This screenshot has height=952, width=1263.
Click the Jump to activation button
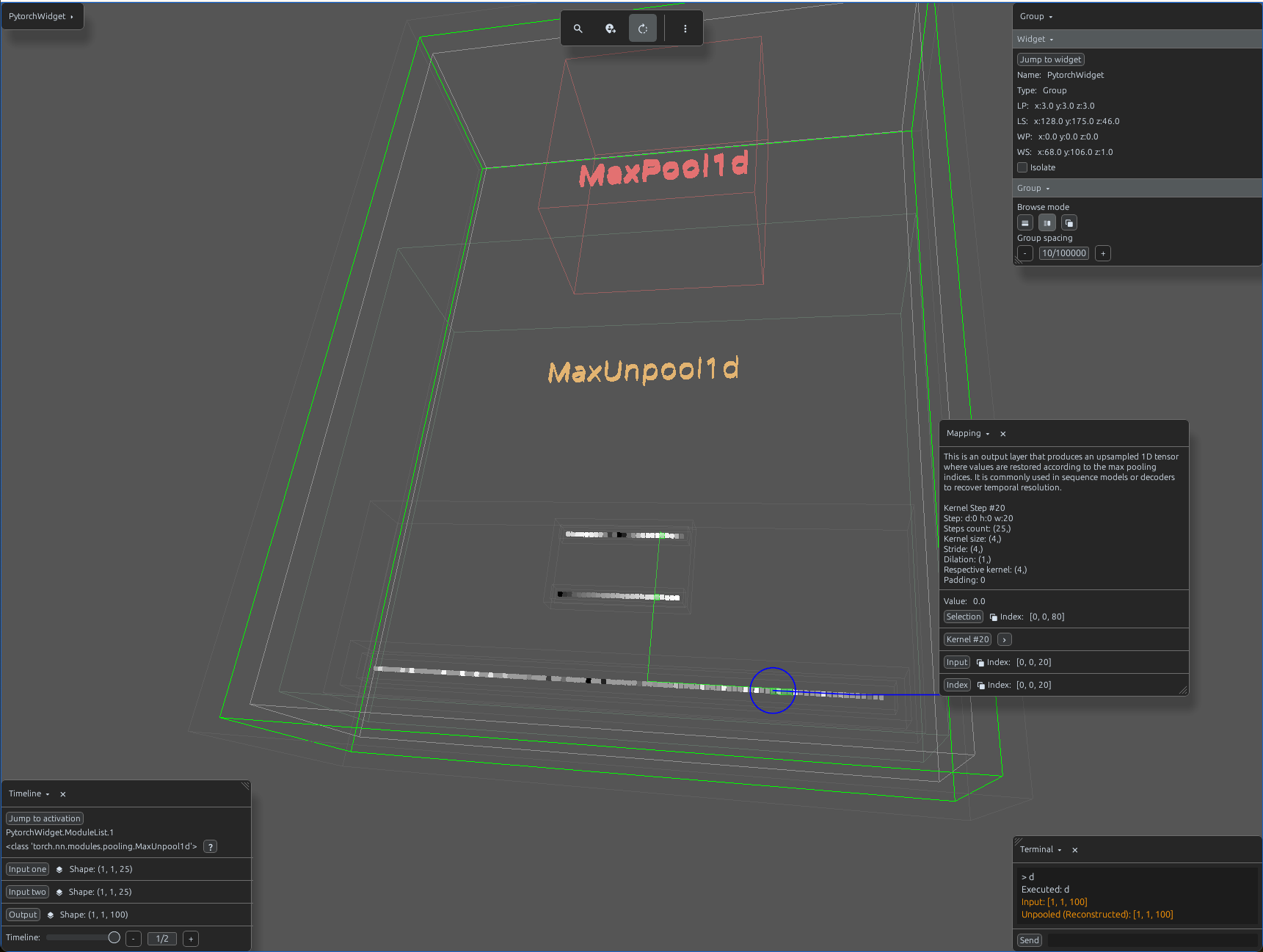click(x=45, y=818)
